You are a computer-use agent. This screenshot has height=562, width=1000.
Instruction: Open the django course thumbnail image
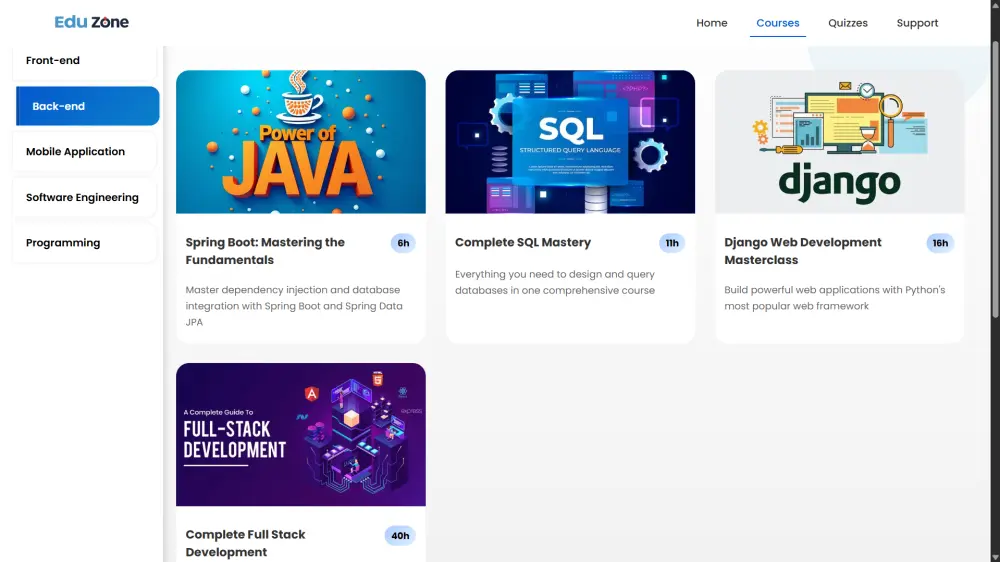(x=839, y=142)
